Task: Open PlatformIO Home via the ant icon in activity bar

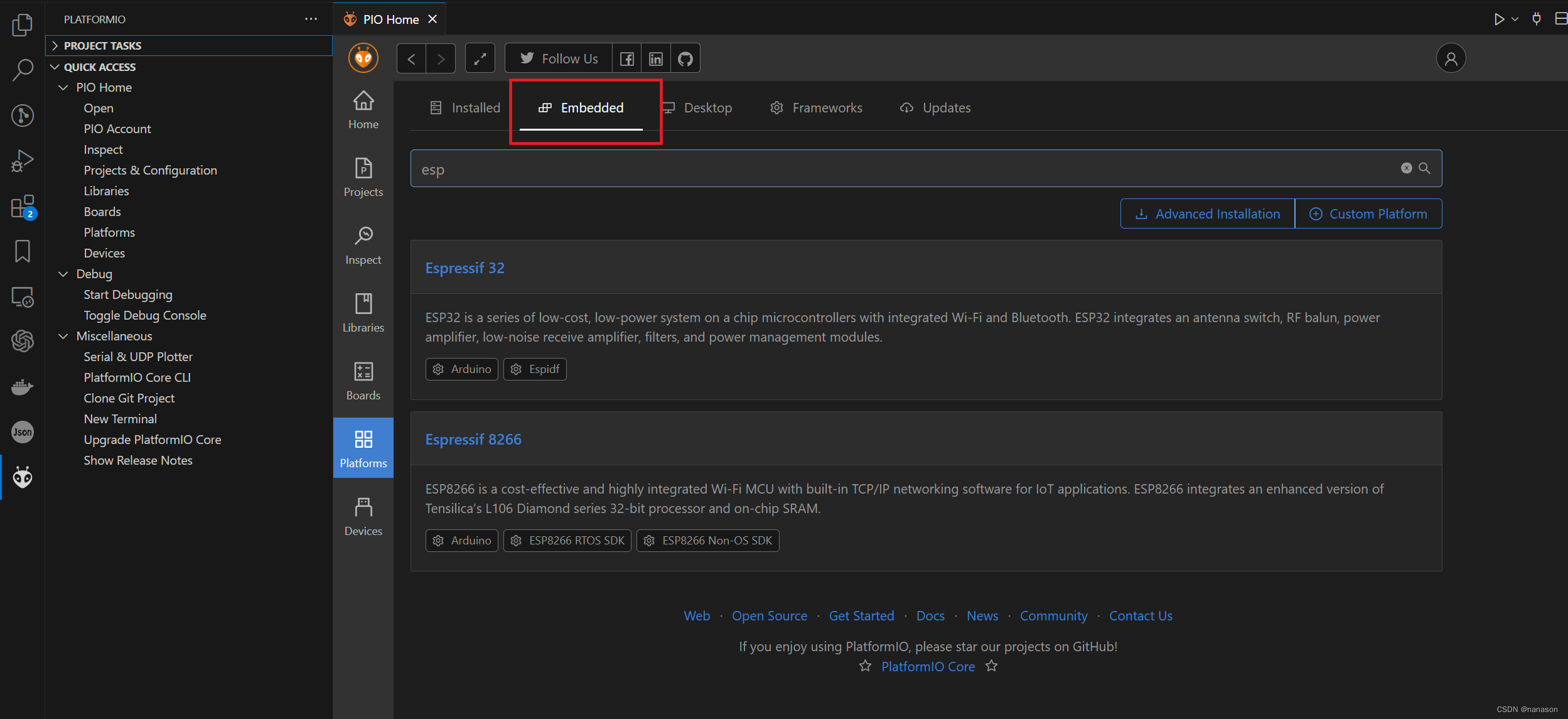Action: (22, 477)
